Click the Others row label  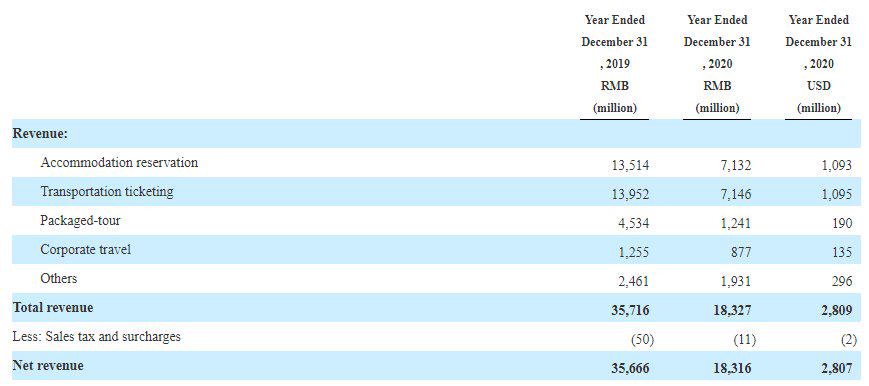(x=58, y=278)
